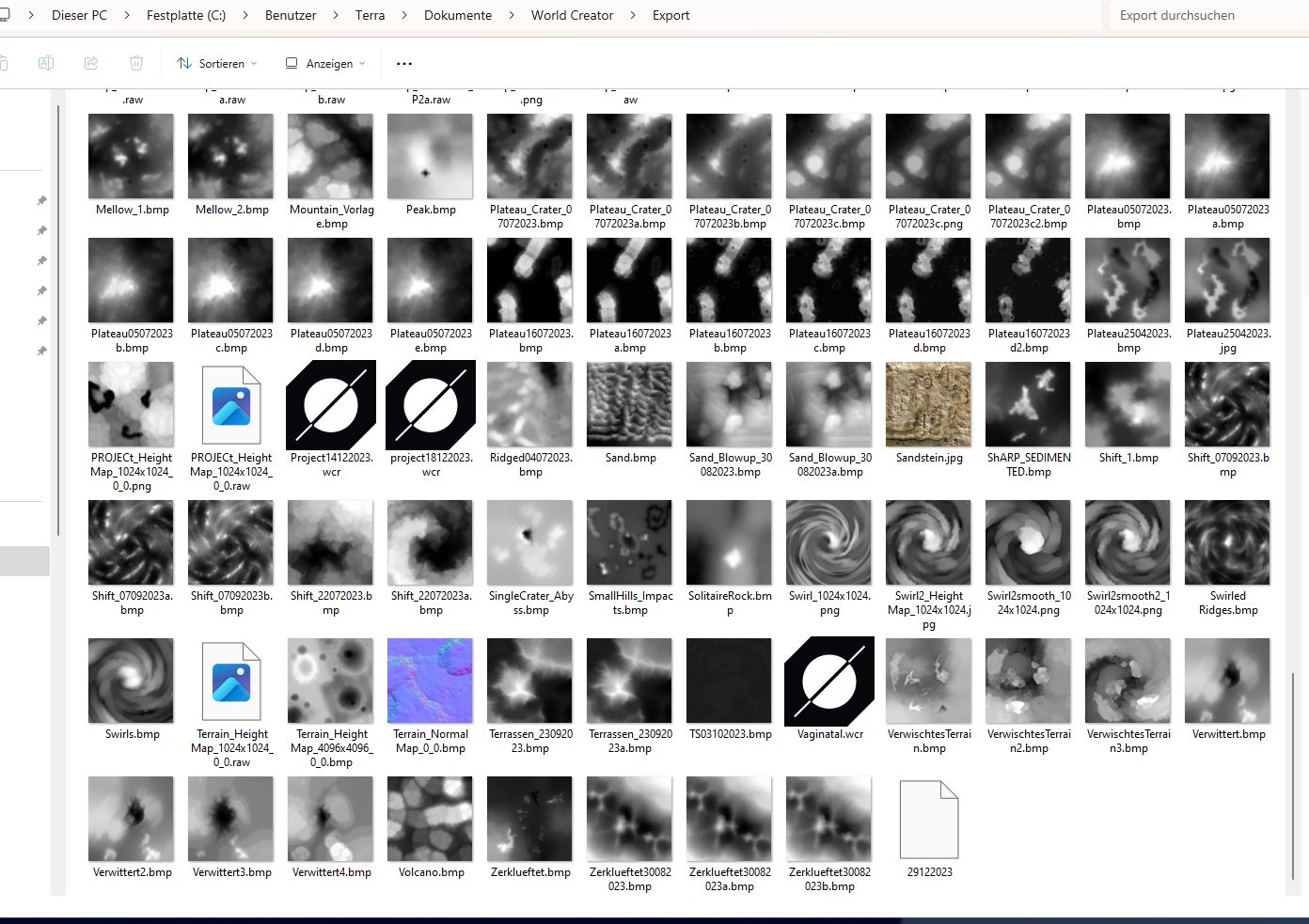This screenshot has height=924, width=1309.
Task: Click the file name 'Verwittert.bmp'
Action: (1228, 734)
